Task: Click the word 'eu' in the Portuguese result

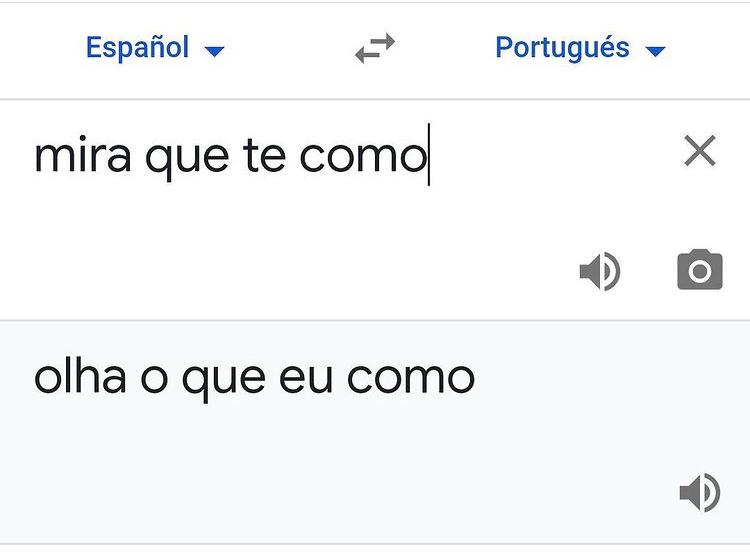Action: coord(306,379)
